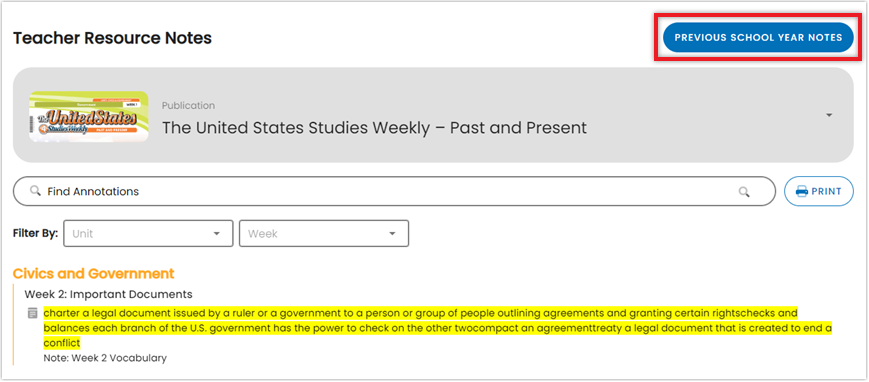Open Week 2: Important Documents

pyautogui.click(x=108, y=294)
